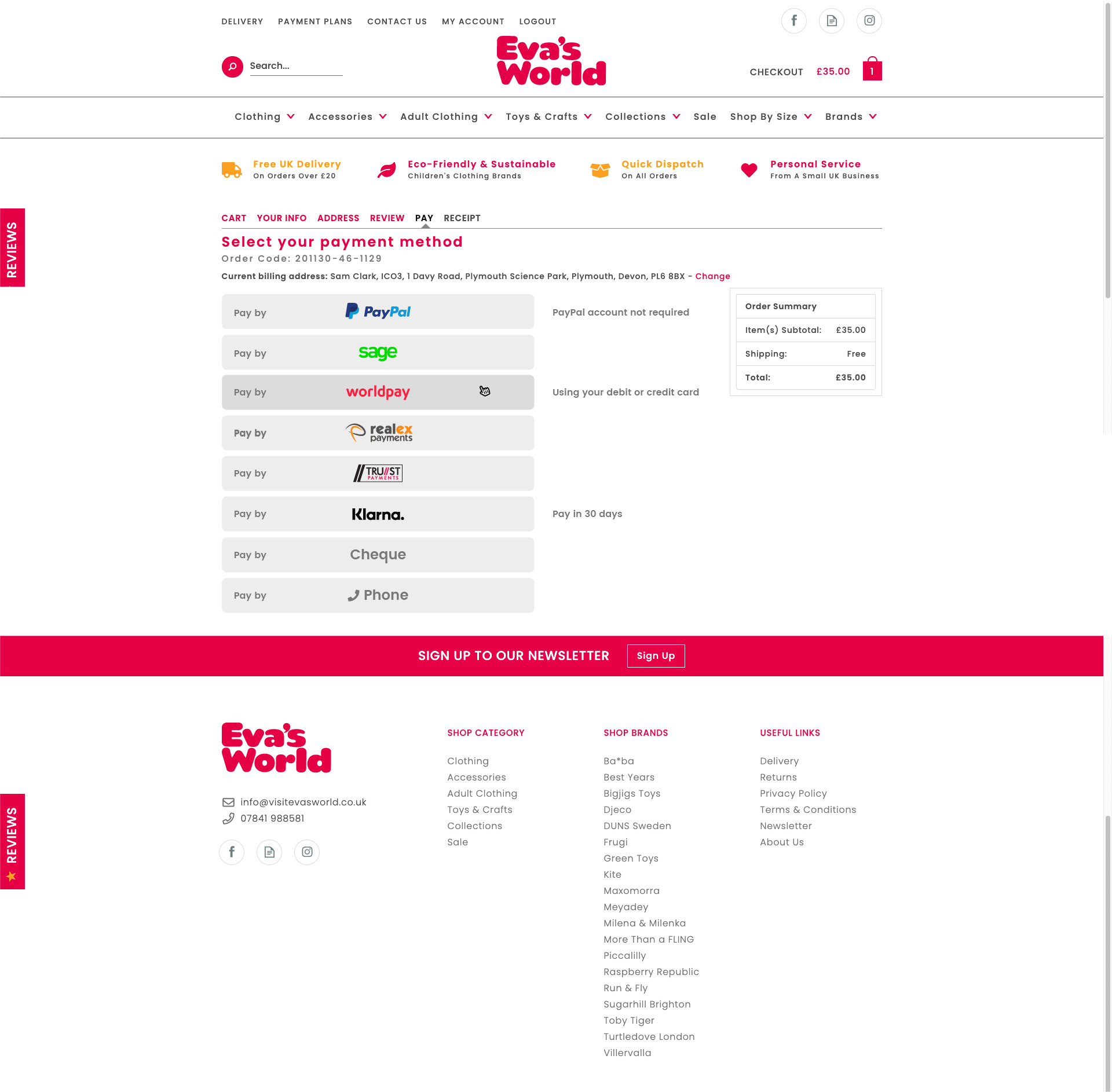This screenshot has height=1092, width=1112.
Task: Click the footer Instagram circle icon
Action: coord(307,852)
